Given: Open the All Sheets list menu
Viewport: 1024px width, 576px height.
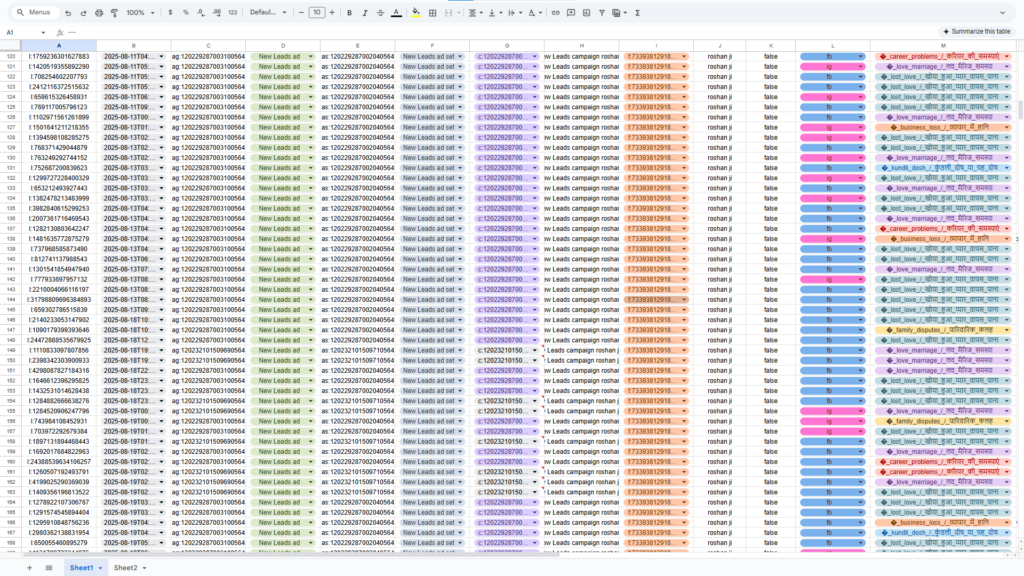Looking at the screenshot, I should click(48, 567).
